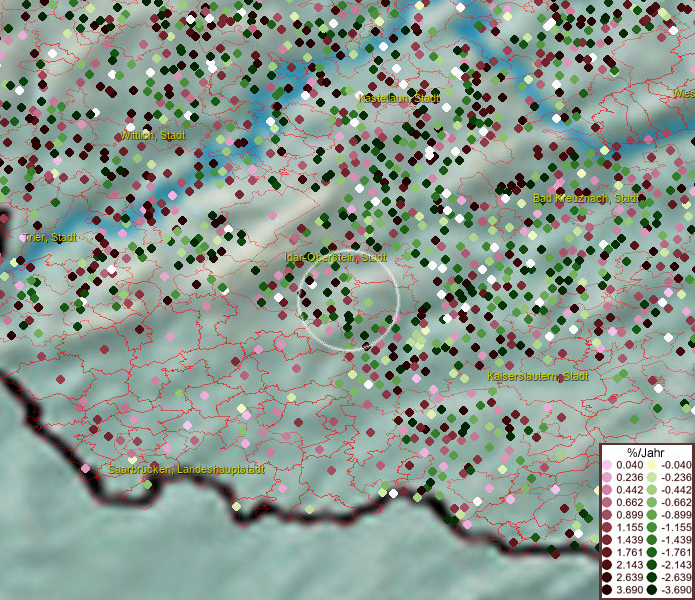Click the Saarbrücken, Landeshauptstadt label
Viewport: 695px width, 600px height.
click(x=187, y=469)
